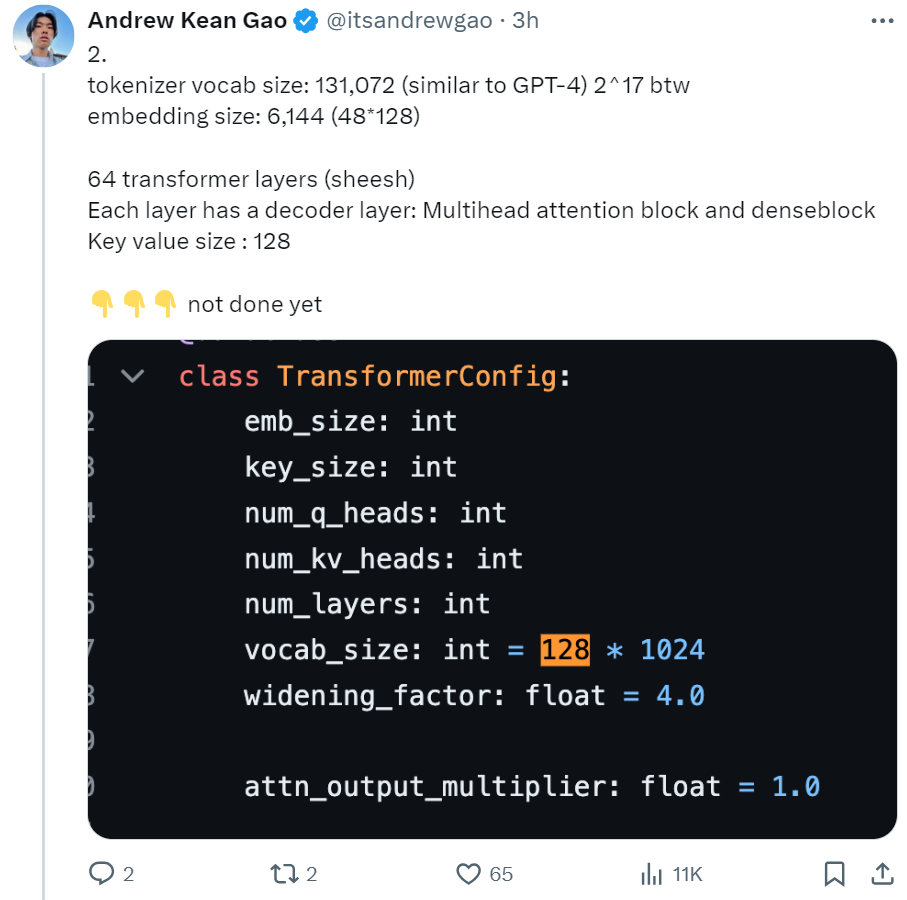This screenshot has height=900, width=907.
Task: Click the highlighted 128 in the code
Action: pos(565,650)
